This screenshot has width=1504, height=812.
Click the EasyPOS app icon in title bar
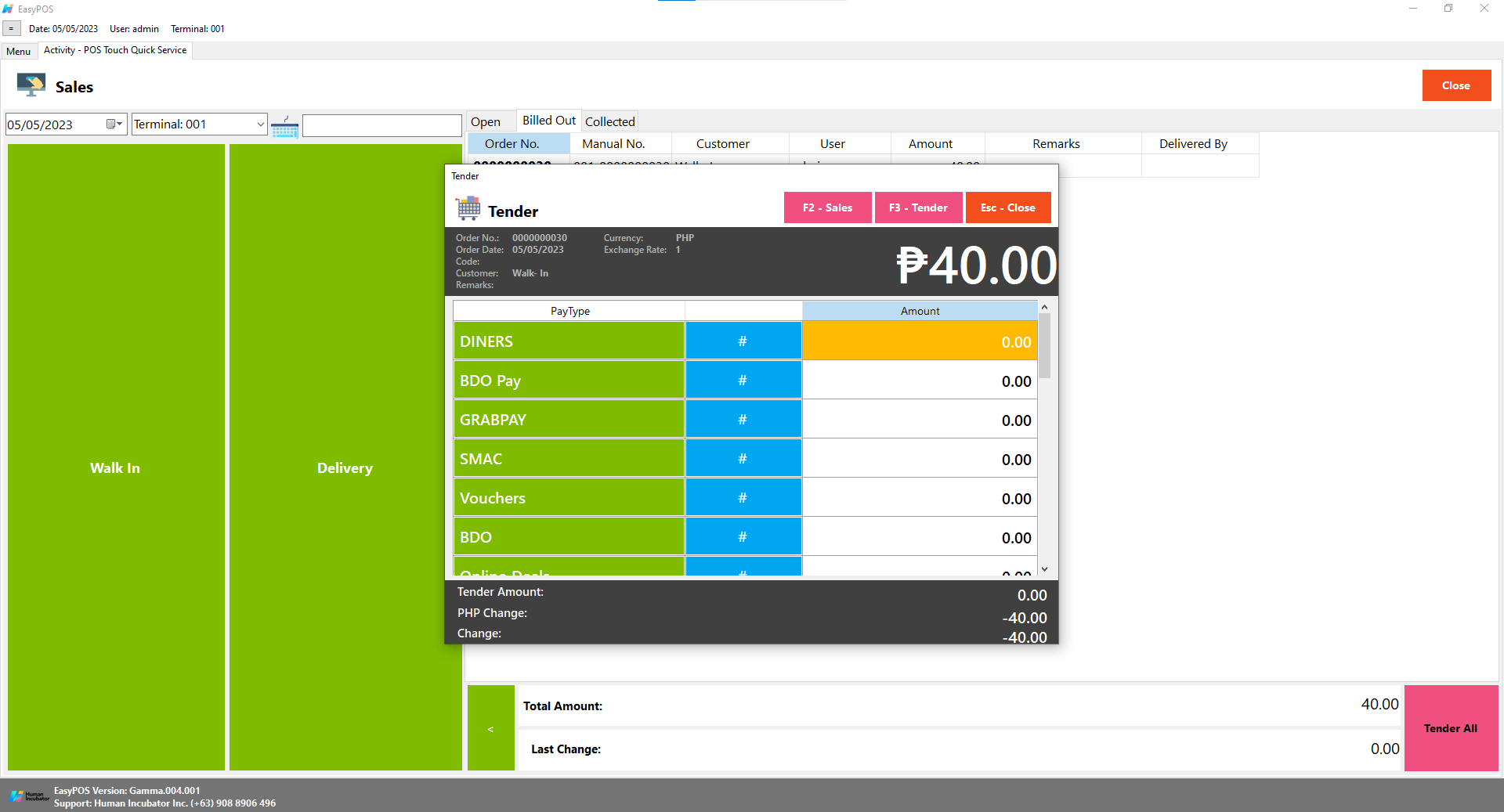point(8,9)
